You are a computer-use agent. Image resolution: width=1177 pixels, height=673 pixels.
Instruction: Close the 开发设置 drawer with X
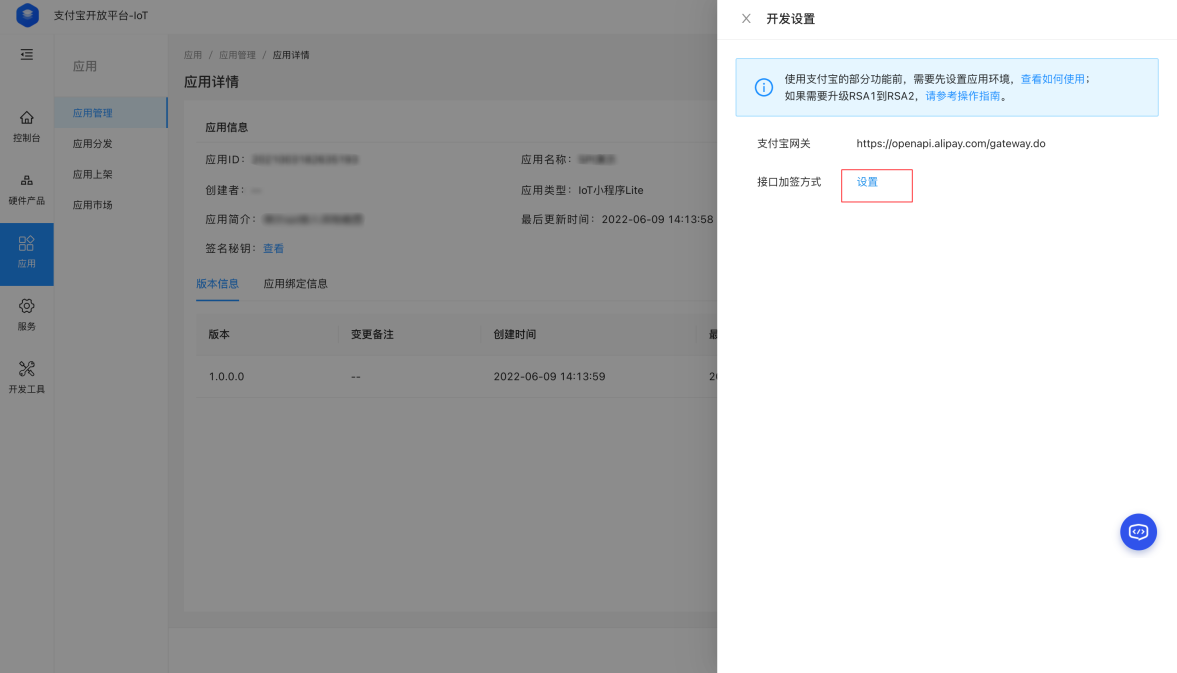coord(746,19)
